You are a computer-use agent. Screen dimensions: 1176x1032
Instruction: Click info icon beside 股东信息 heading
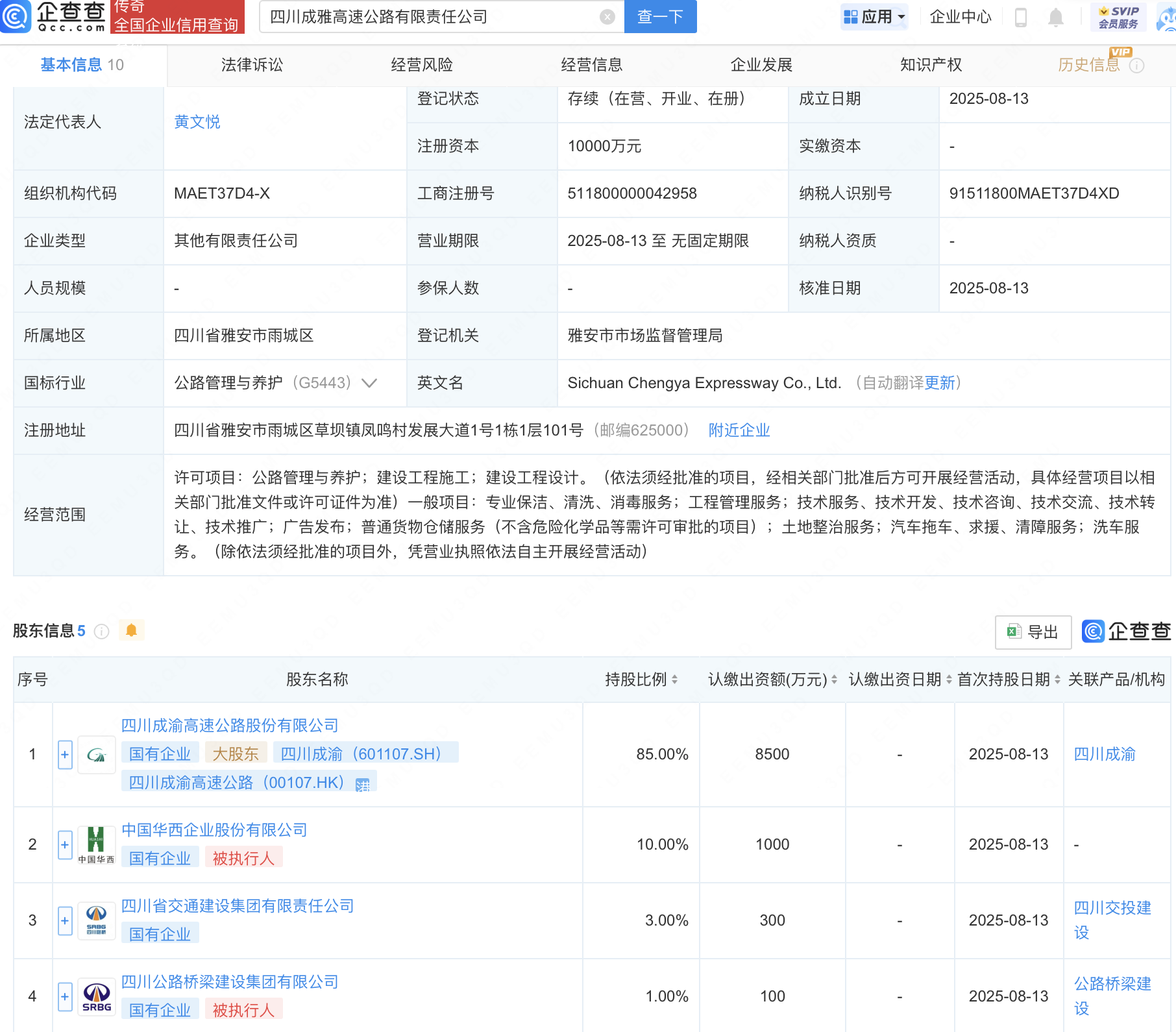pyautogui.click(x=102, y=632)
